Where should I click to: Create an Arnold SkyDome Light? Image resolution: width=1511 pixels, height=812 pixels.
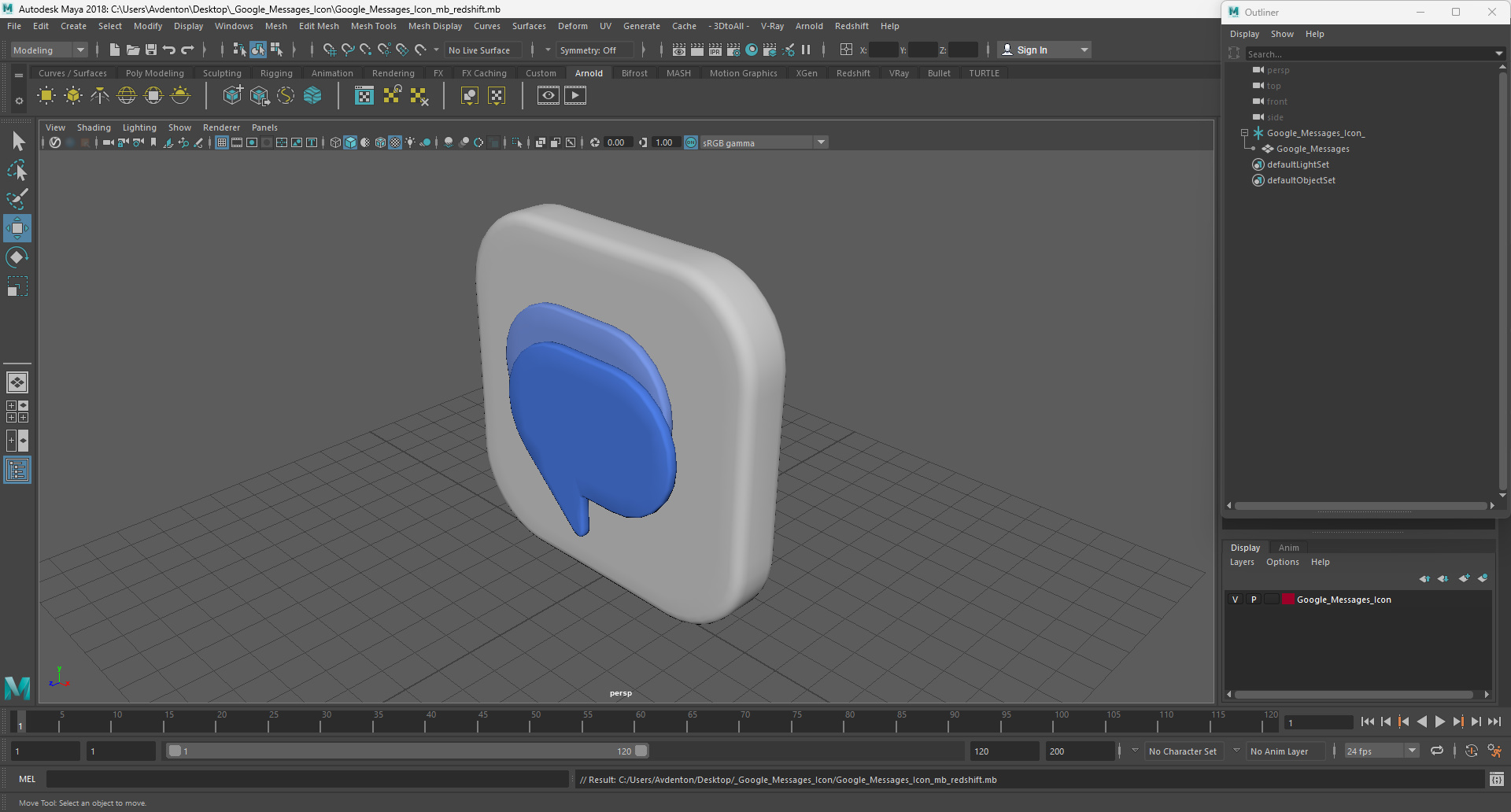[127, 96]
